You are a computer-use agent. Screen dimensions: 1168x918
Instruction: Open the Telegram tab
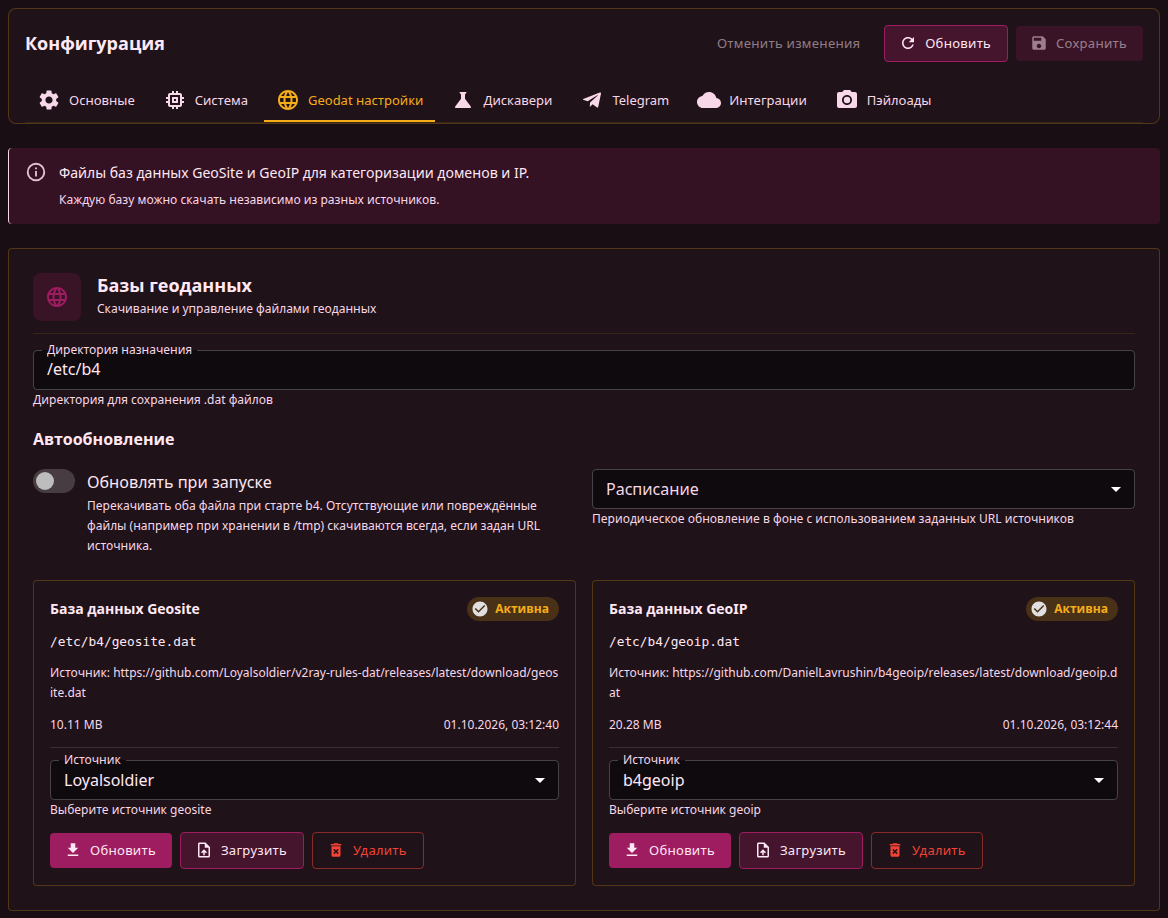point(626,100)
